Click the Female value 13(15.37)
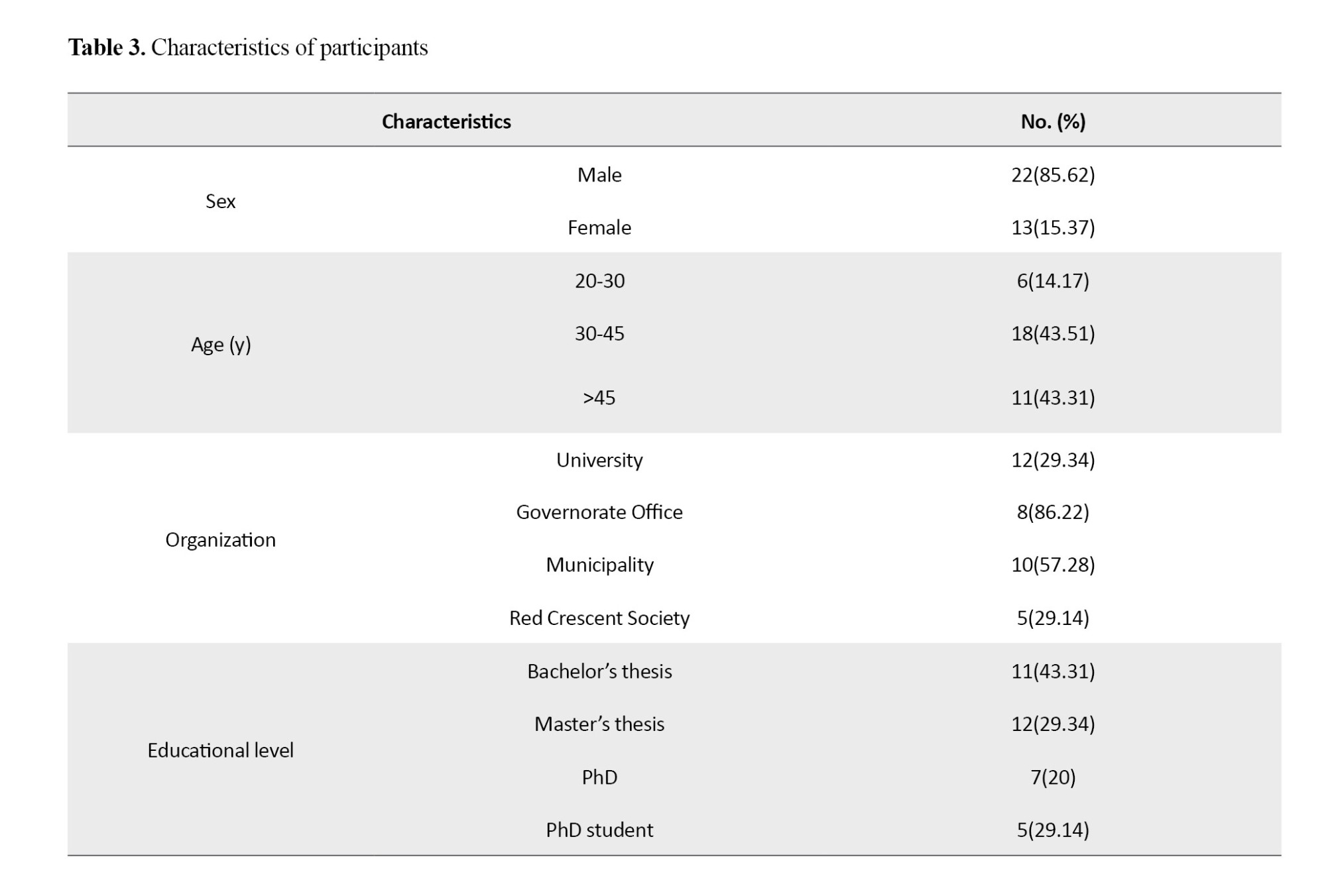Screen dimensions: 1326x896 (x=1053, y=227)
